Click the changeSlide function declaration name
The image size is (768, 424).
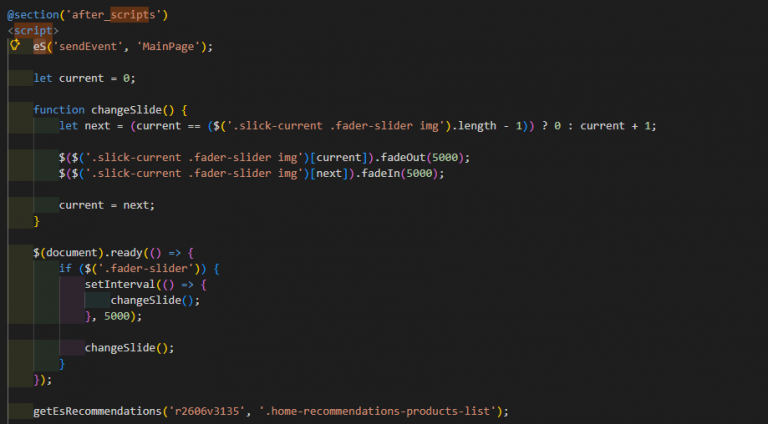[126, 110]
